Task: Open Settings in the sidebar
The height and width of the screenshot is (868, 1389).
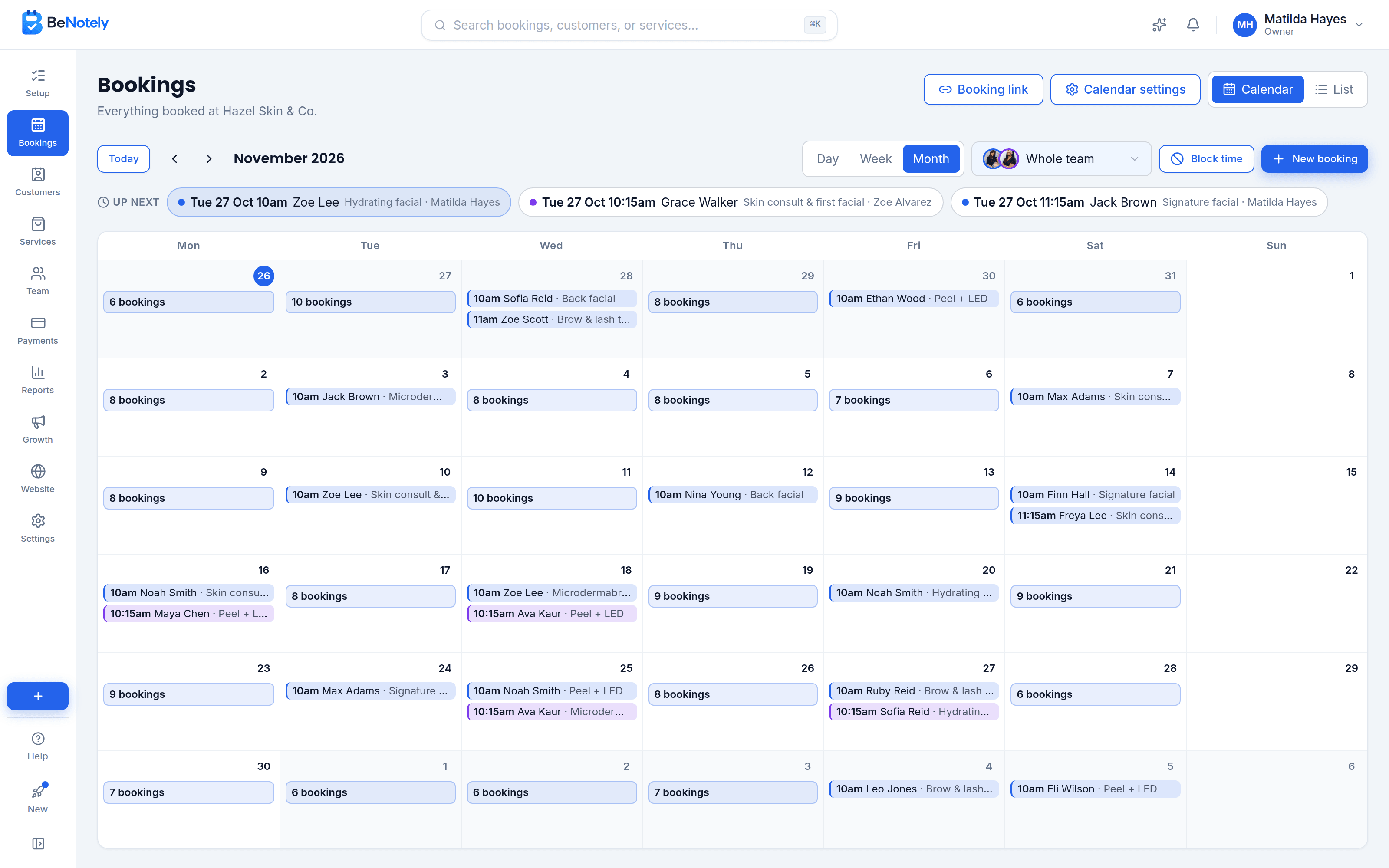Action: coord(38,528)
